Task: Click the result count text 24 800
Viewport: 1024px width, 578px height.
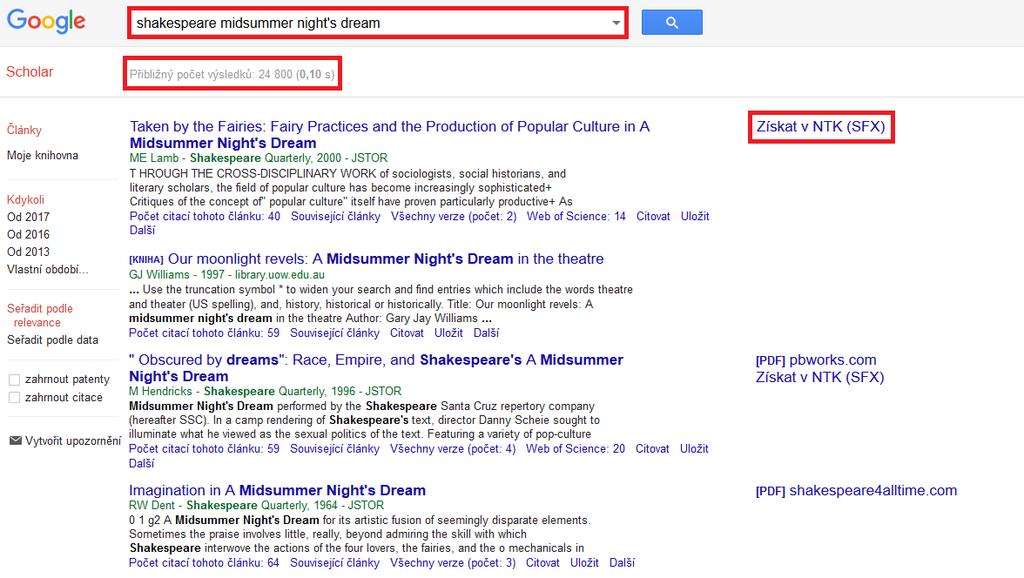Action: 275,74
